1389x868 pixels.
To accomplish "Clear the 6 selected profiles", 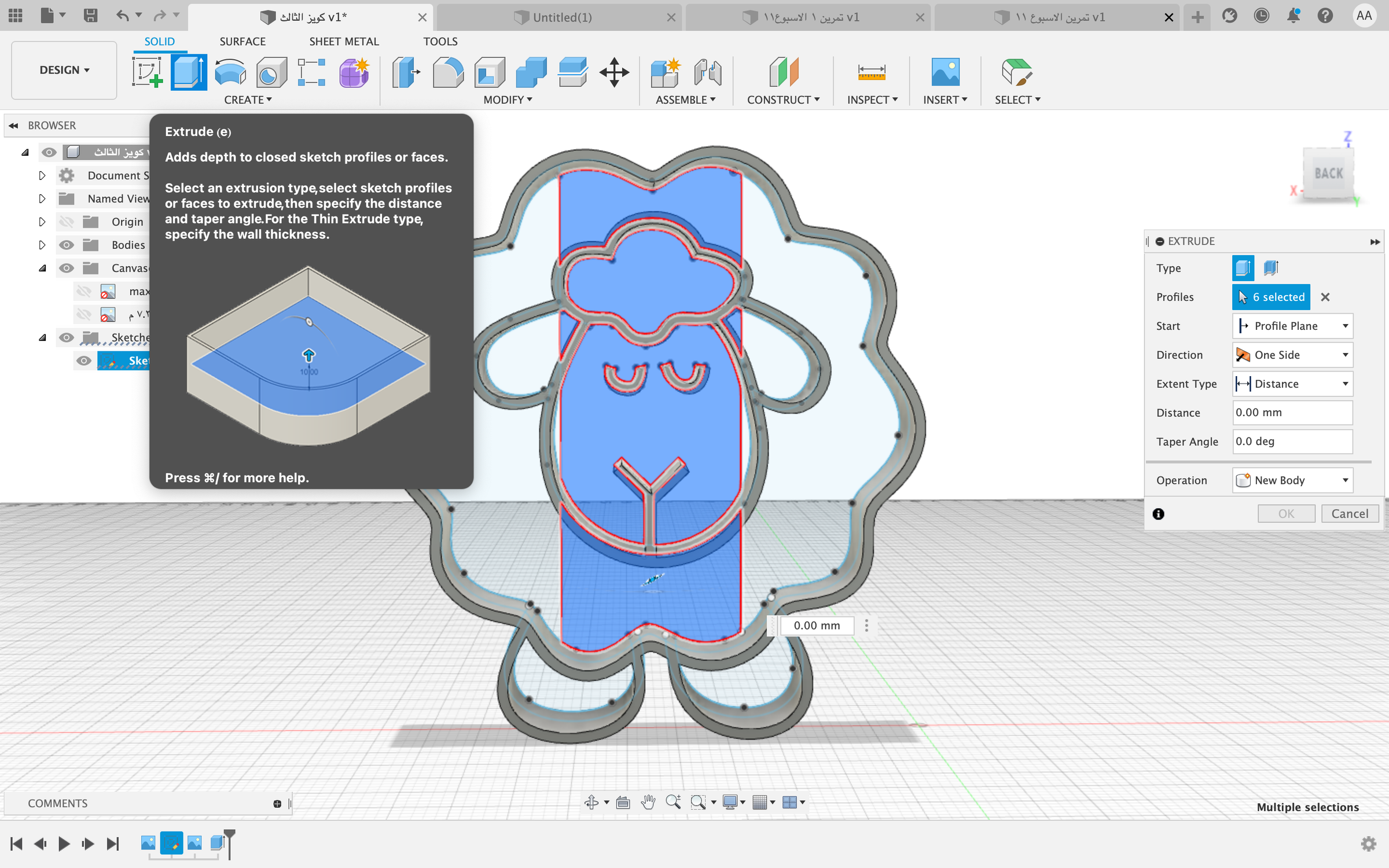I will 1325,297.
